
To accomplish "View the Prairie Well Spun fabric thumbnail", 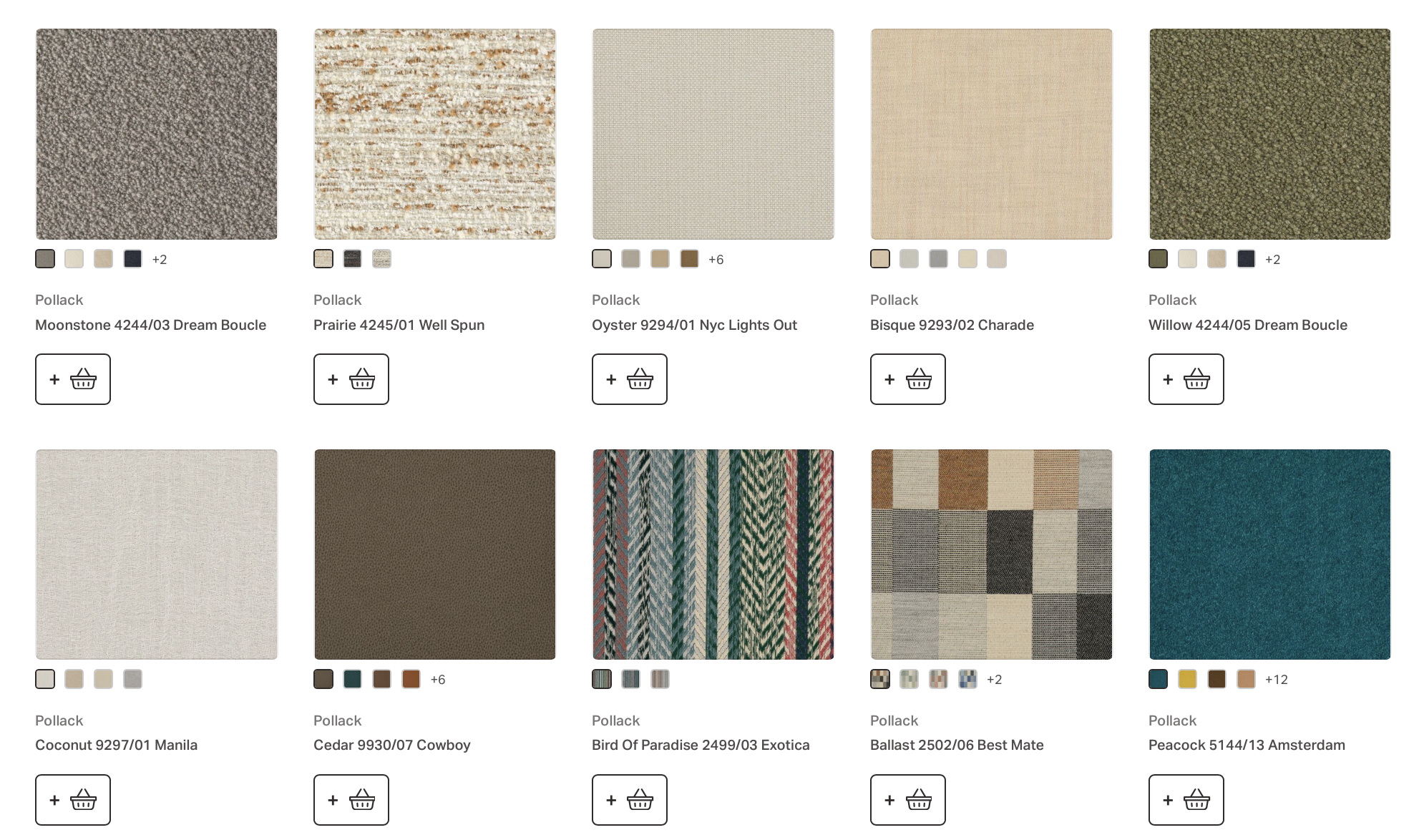I will pos(435,134).
